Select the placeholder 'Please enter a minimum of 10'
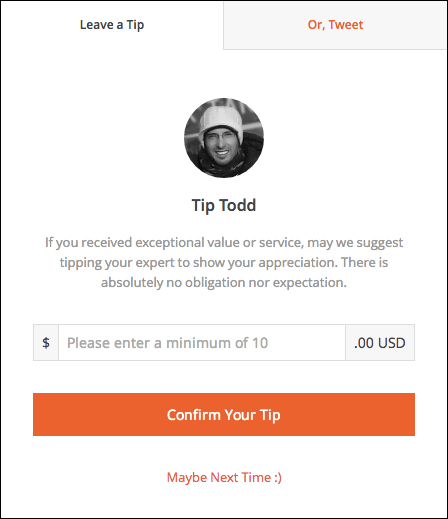This screenshot has height=519, width=448. (x=167, y=343)
